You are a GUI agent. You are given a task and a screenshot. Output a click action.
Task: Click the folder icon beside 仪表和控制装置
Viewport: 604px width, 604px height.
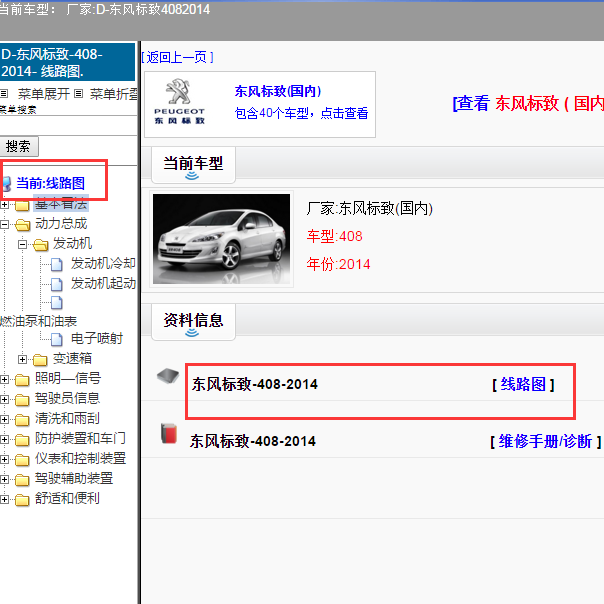tap(22, 460)
